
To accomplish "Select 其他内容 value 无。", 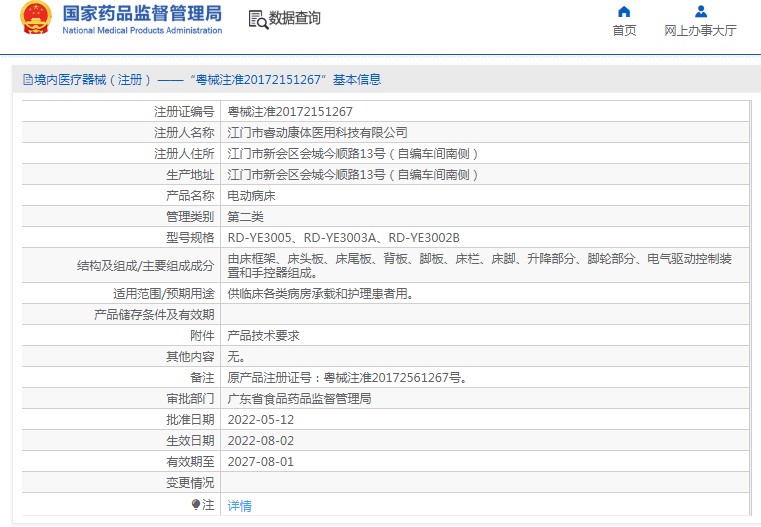I will tap(236, 357).
